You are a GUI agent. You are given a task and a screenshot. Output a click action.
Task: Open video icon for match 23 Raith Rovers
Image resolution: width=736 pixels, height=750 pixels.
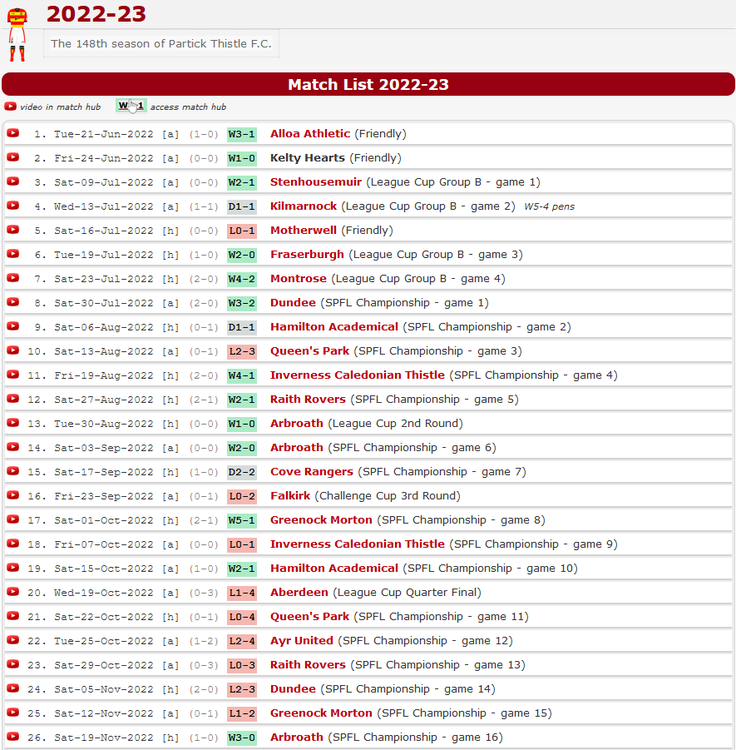coord(13,664)
